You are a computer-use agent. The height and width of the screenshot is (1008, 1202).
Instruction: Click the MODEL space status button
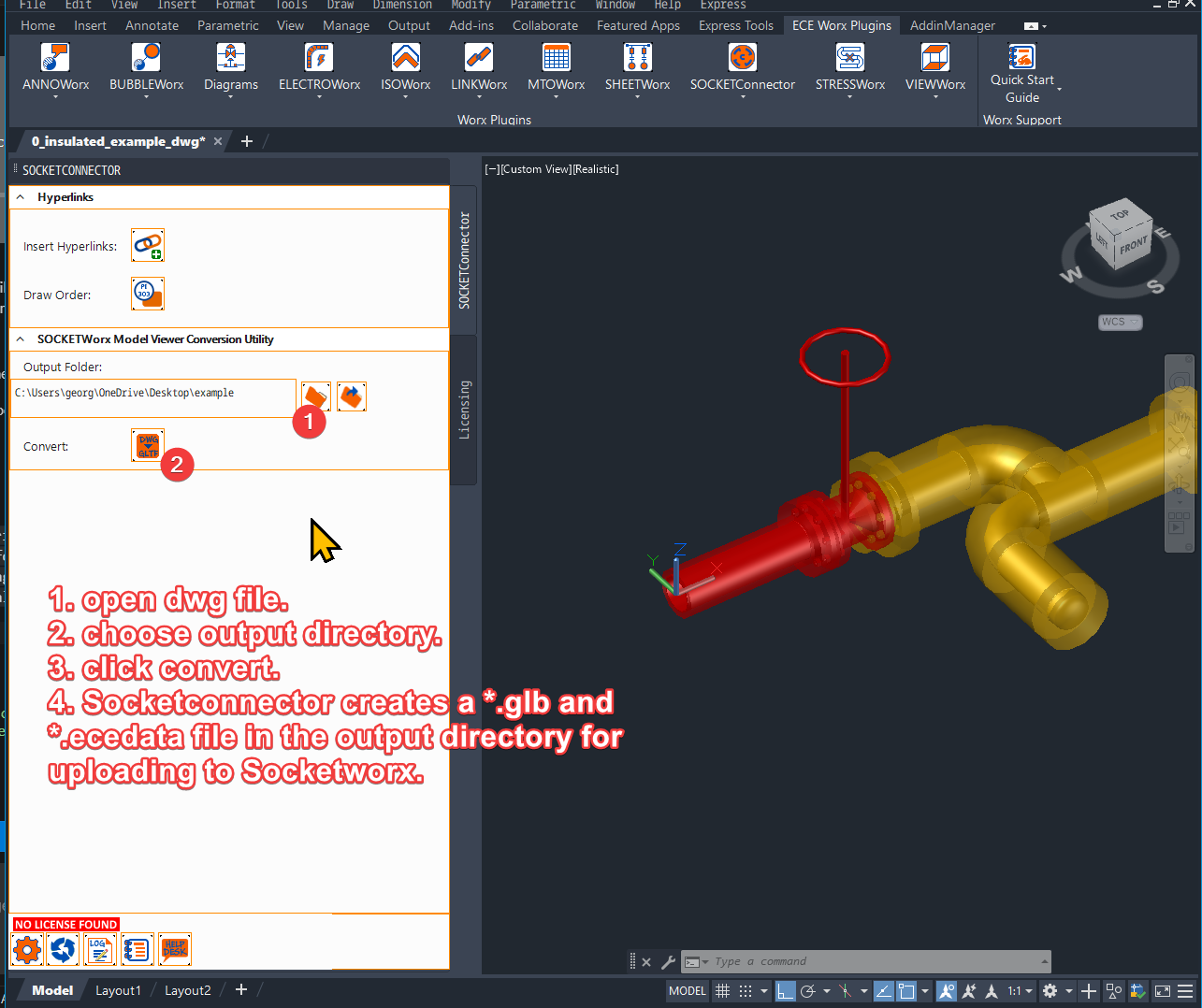point(688,991)
